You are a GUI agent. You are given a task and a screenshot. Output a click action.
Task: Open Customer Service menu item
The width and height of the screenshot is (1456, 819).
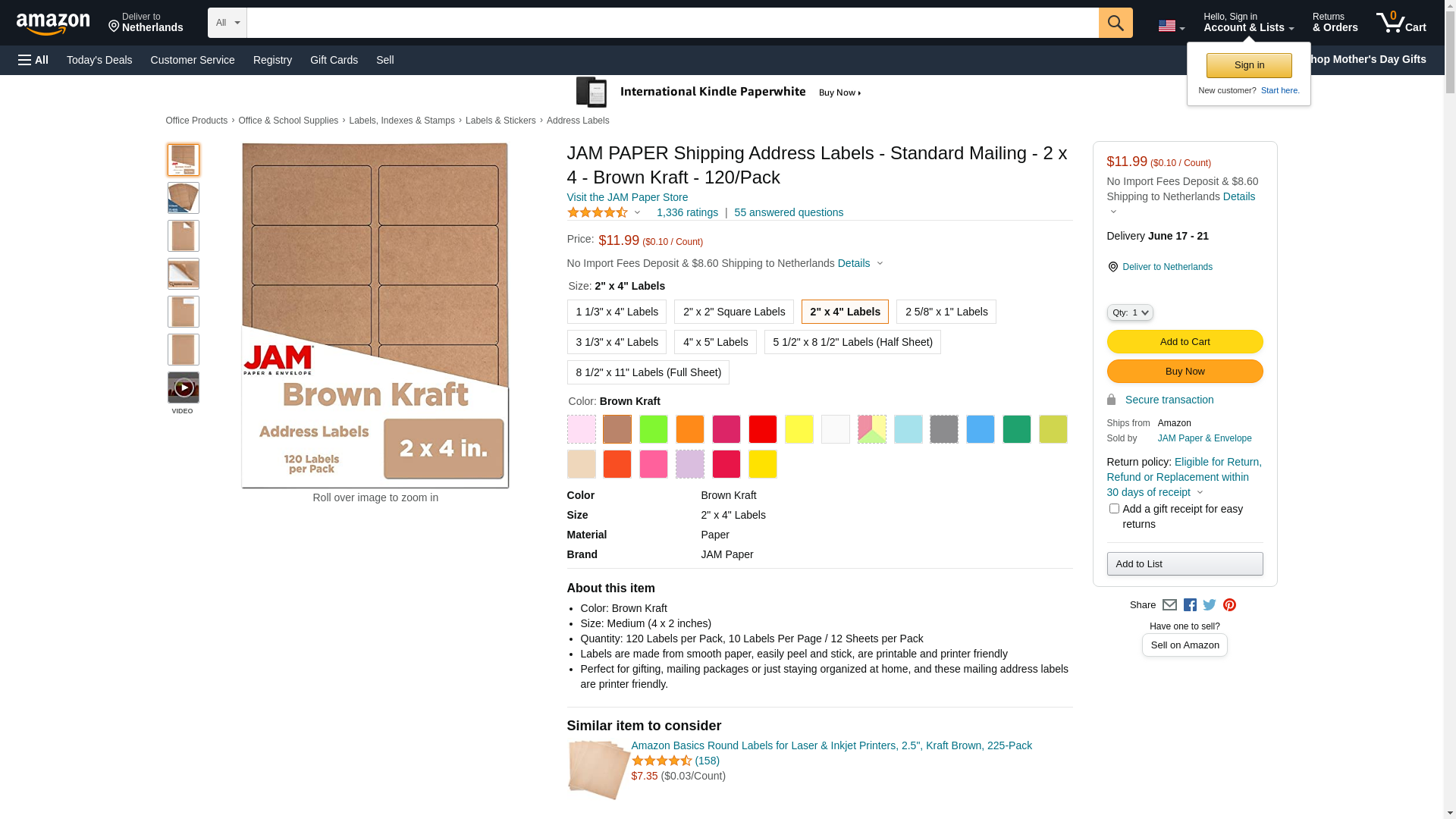click(193, 60)
